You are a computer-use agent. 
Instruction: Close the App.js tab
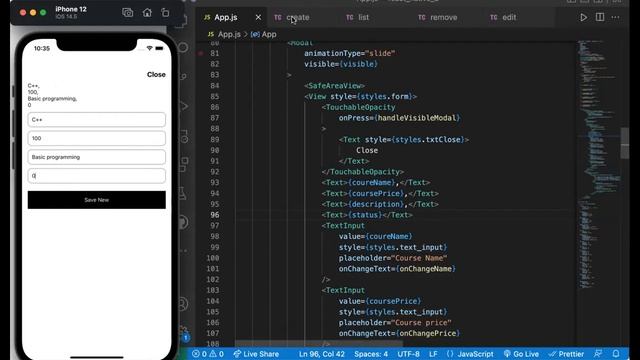pos(258,17)
